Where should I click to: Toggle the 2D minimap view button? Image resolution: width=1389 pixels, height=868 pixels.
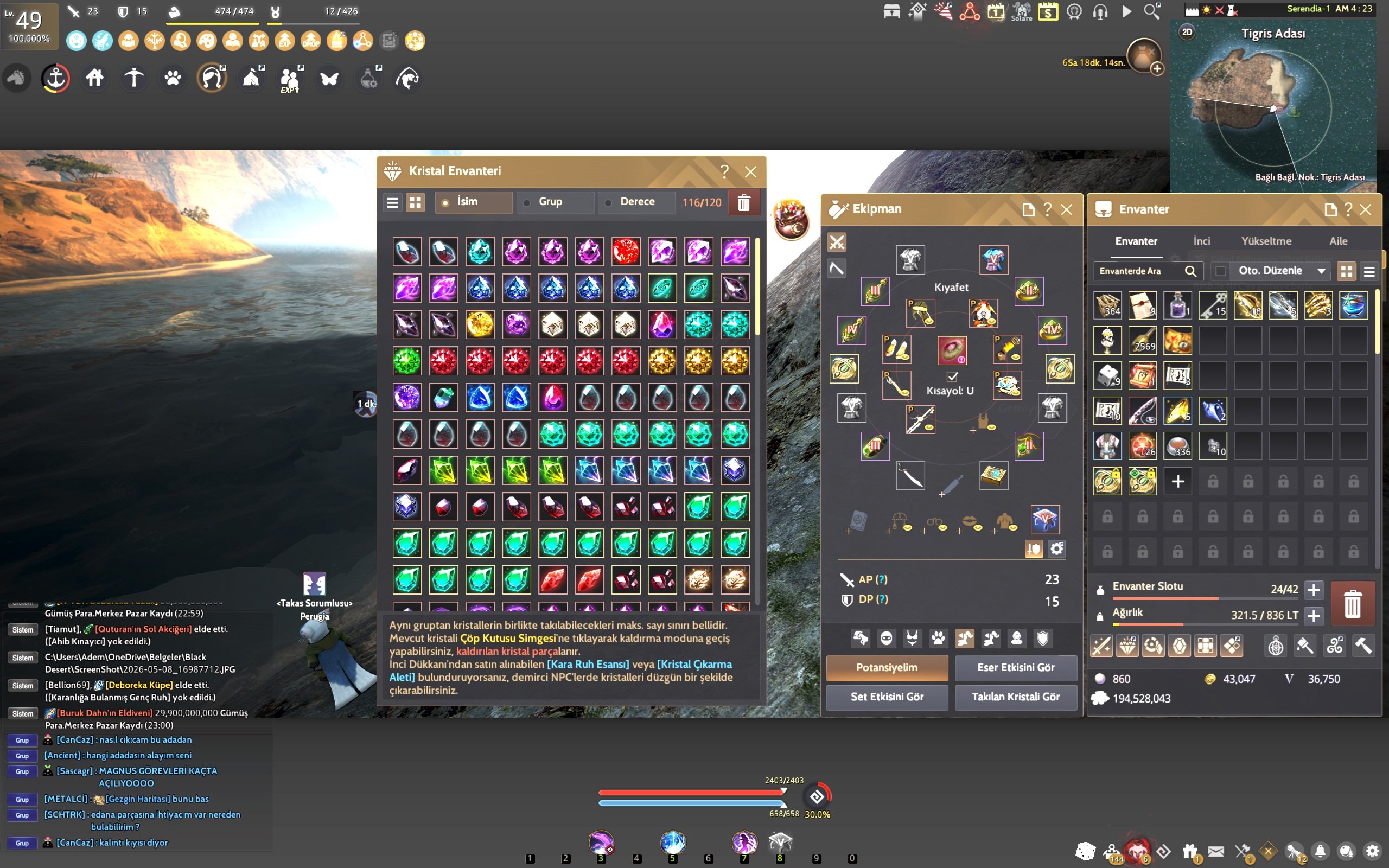[x=1187, y=32]
